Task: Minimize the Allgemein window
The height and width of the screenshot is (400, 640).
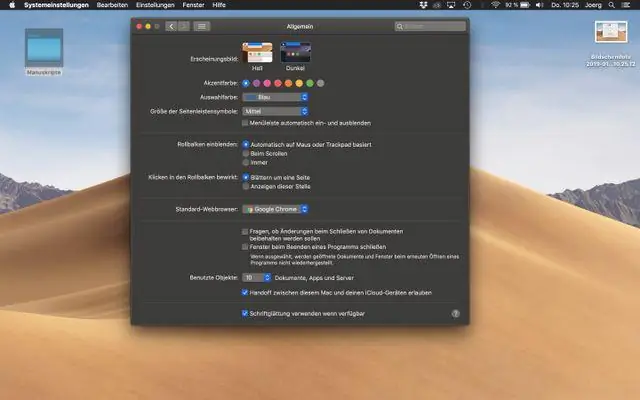Action: [148, 27]
